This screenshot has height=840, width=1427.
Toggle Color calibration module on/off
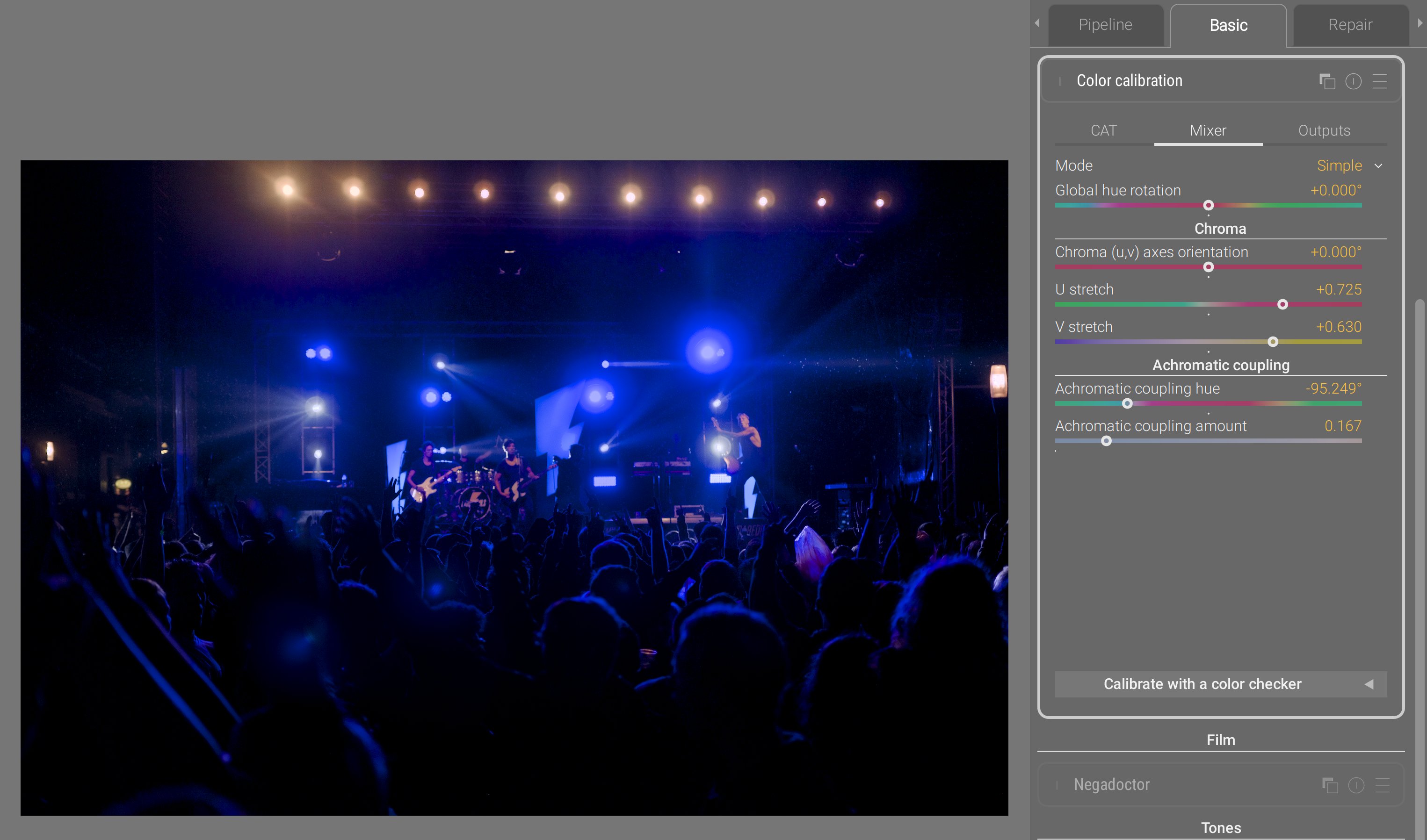click(x=1059, y=81)
